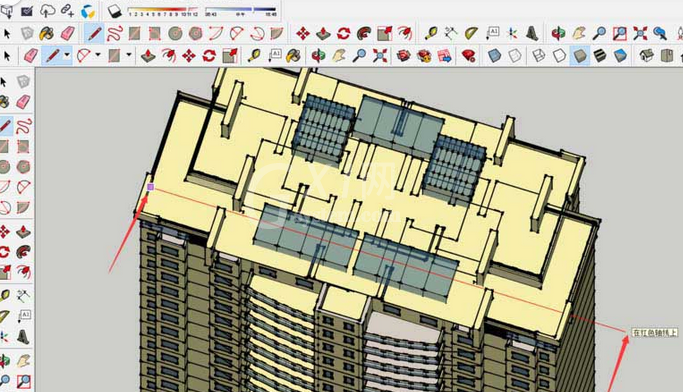Toggle X-Ray face style
The height and width of the screenshot is (392, 683).
click(x=494, y=56)
